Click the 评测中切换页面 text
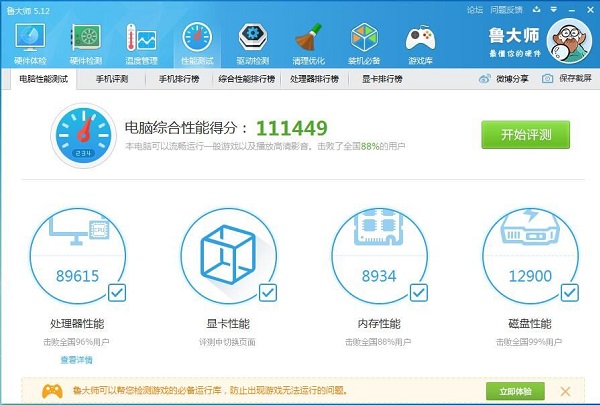This screenshot has width=600, height=405. click(227, 342)
